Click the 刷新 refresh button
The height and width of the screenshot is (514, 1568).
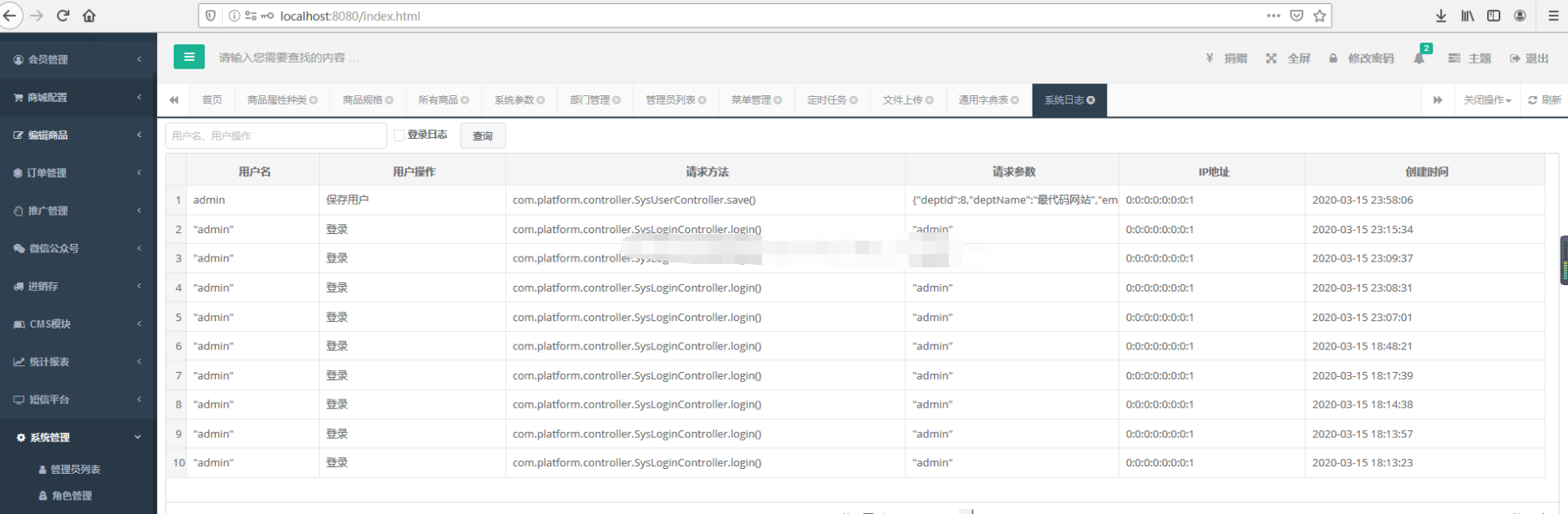(x=1545, y=100)
